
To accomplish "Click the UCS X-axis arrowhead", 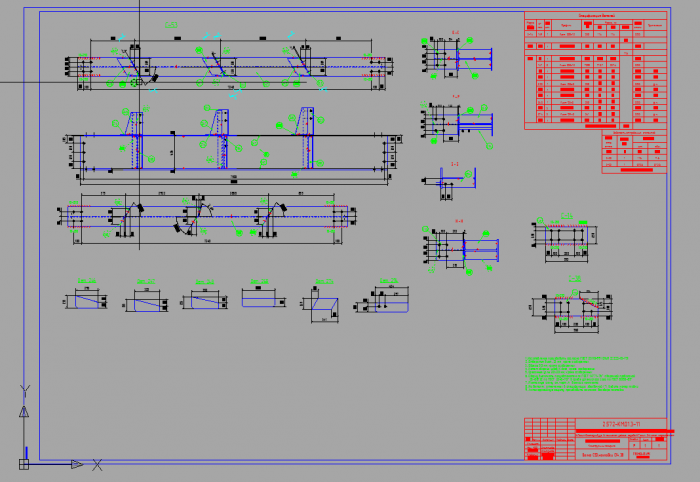I will pos(77,464).
